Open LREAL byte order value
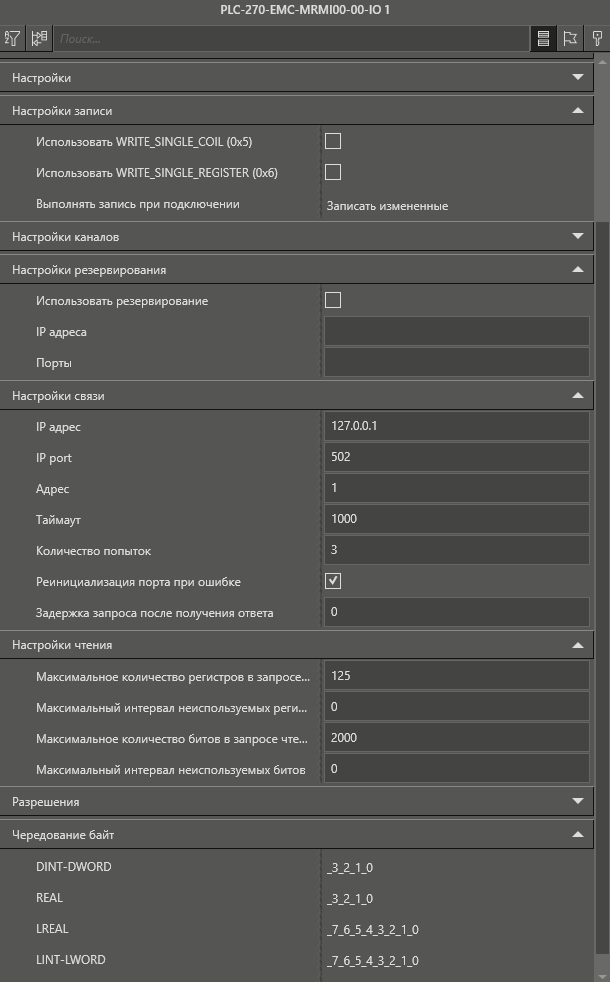Viewport: 610px width, 982px height. tap(373, 929)
